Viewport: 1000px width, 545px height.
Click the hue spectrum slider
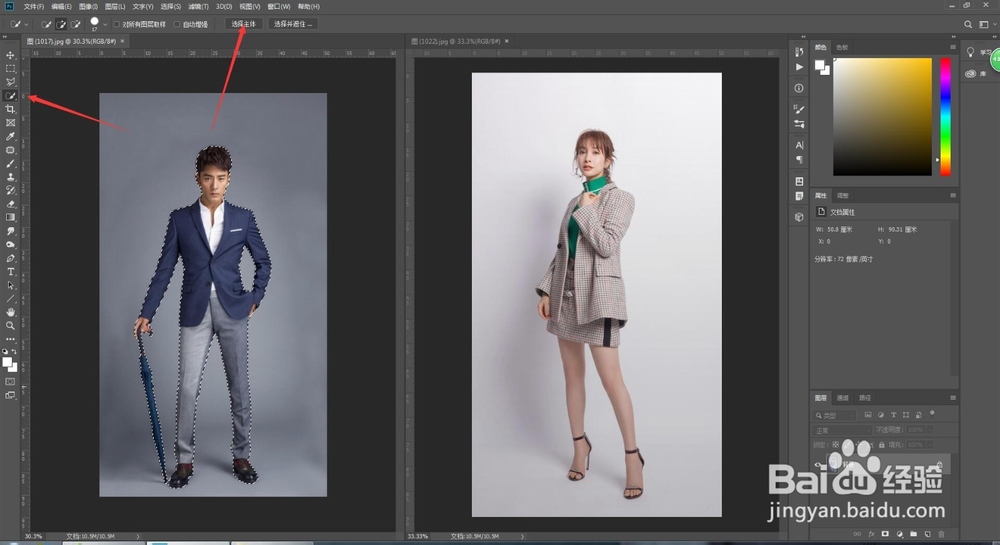point(945,117)
